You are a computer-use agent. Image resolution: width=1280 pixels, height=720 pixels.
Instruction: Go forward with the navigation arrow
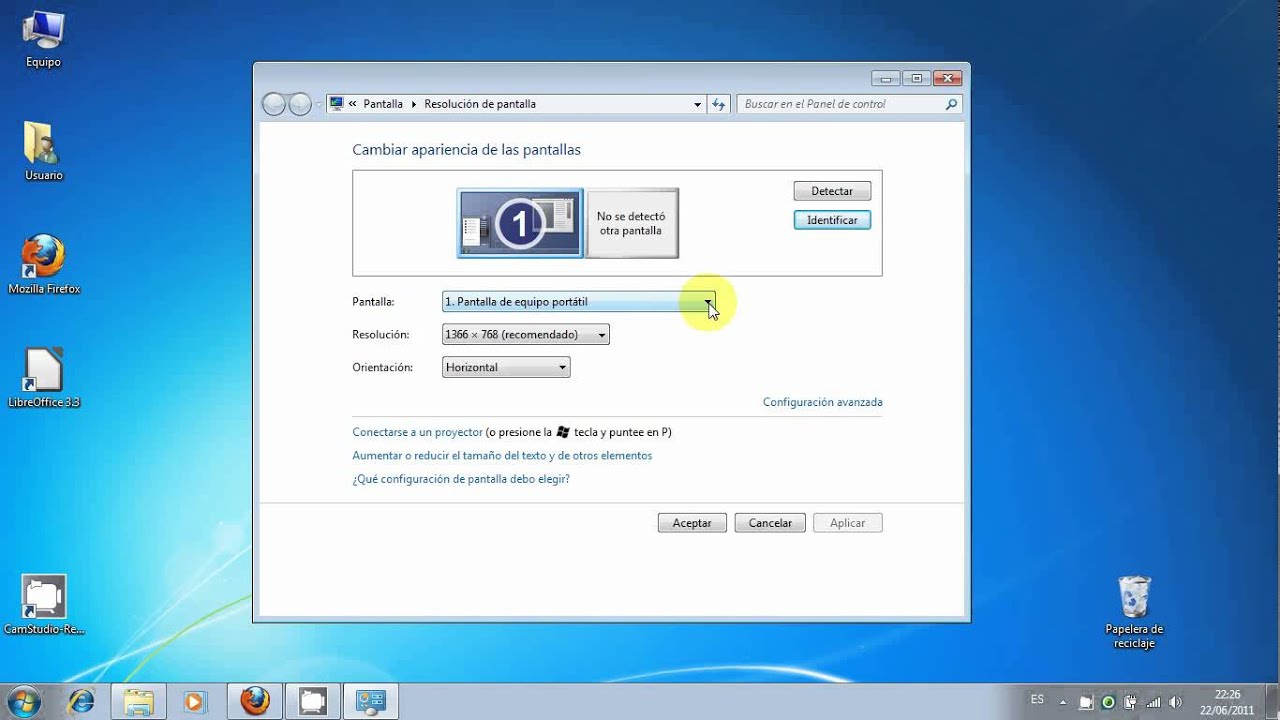(300, 104)
